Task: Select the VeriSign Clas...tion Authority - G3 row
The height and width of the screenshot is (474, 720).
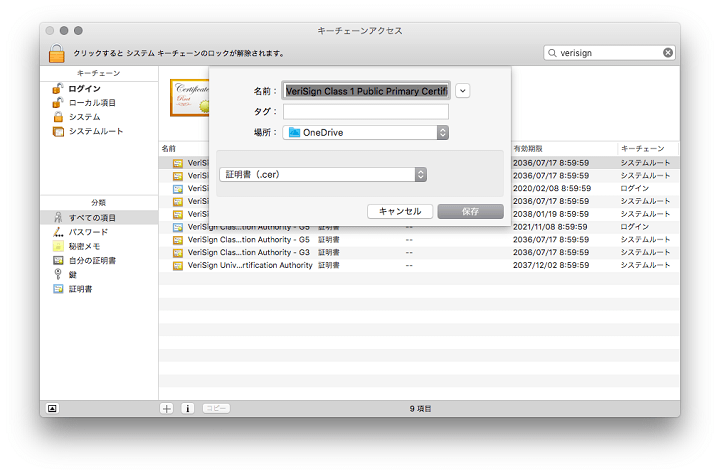Action: tap(419, 253)
